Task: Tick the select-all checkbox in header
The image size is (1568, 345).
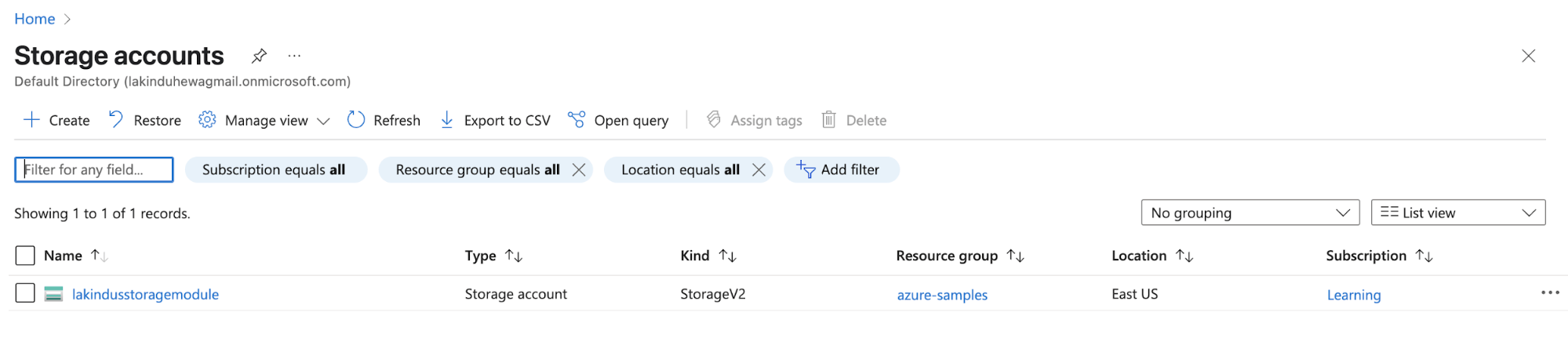Action: [25, 256]
